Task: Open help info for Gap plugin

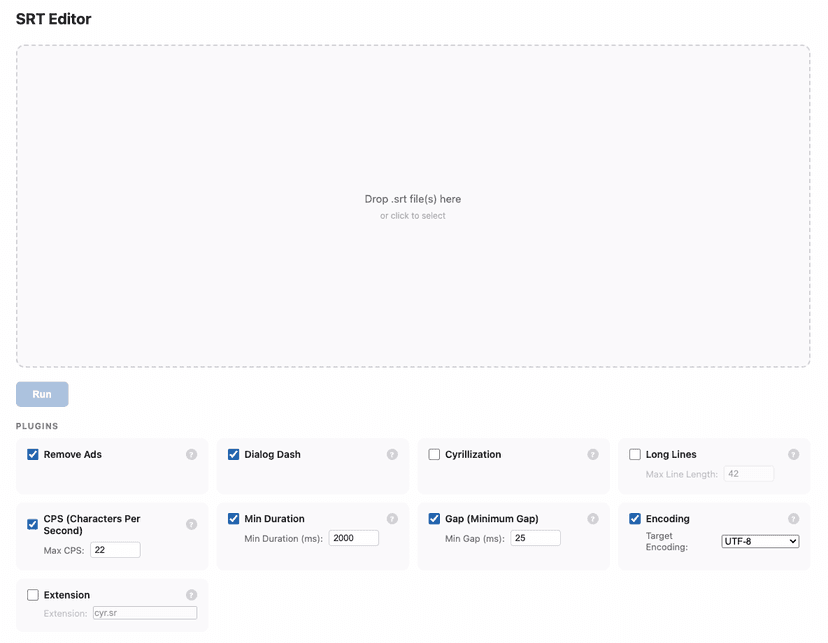Action: 593,519
